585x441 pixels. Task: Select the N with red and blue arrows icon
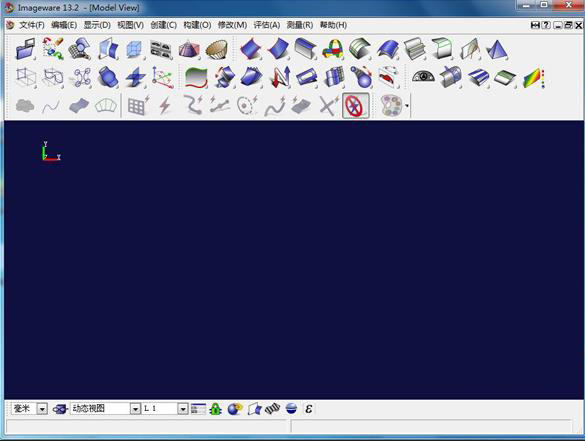[x=280, y=77]
